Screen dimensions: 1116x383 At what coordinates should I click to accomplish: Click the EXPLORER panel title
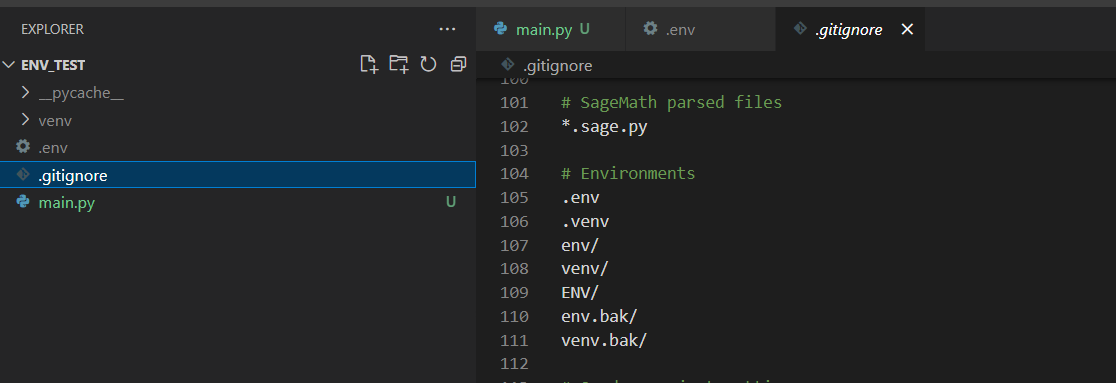[x=52, y=29]
